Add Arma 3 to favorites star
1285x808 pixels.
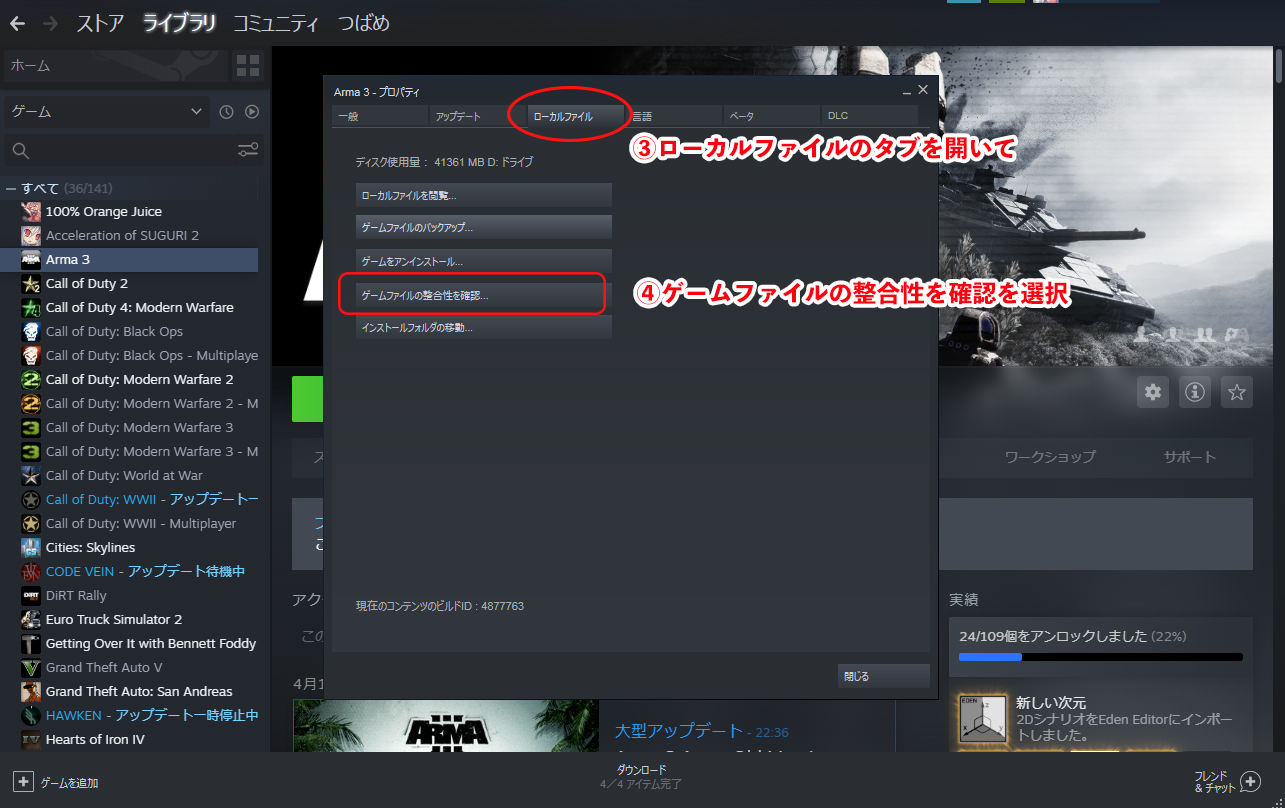point(1237,392)
